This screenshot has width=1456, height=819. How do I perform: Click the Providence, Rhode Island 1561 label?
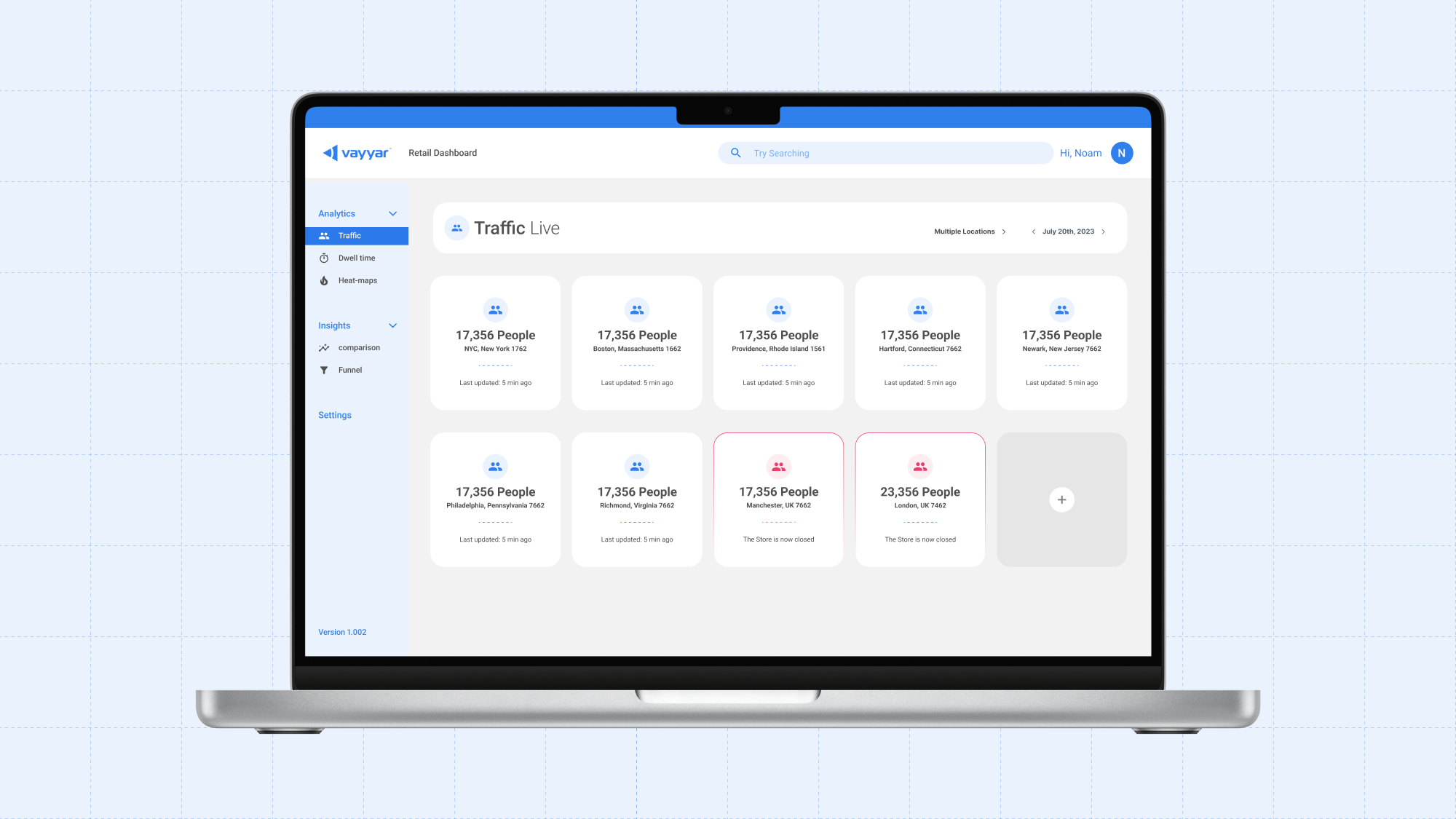pos(779,349)
